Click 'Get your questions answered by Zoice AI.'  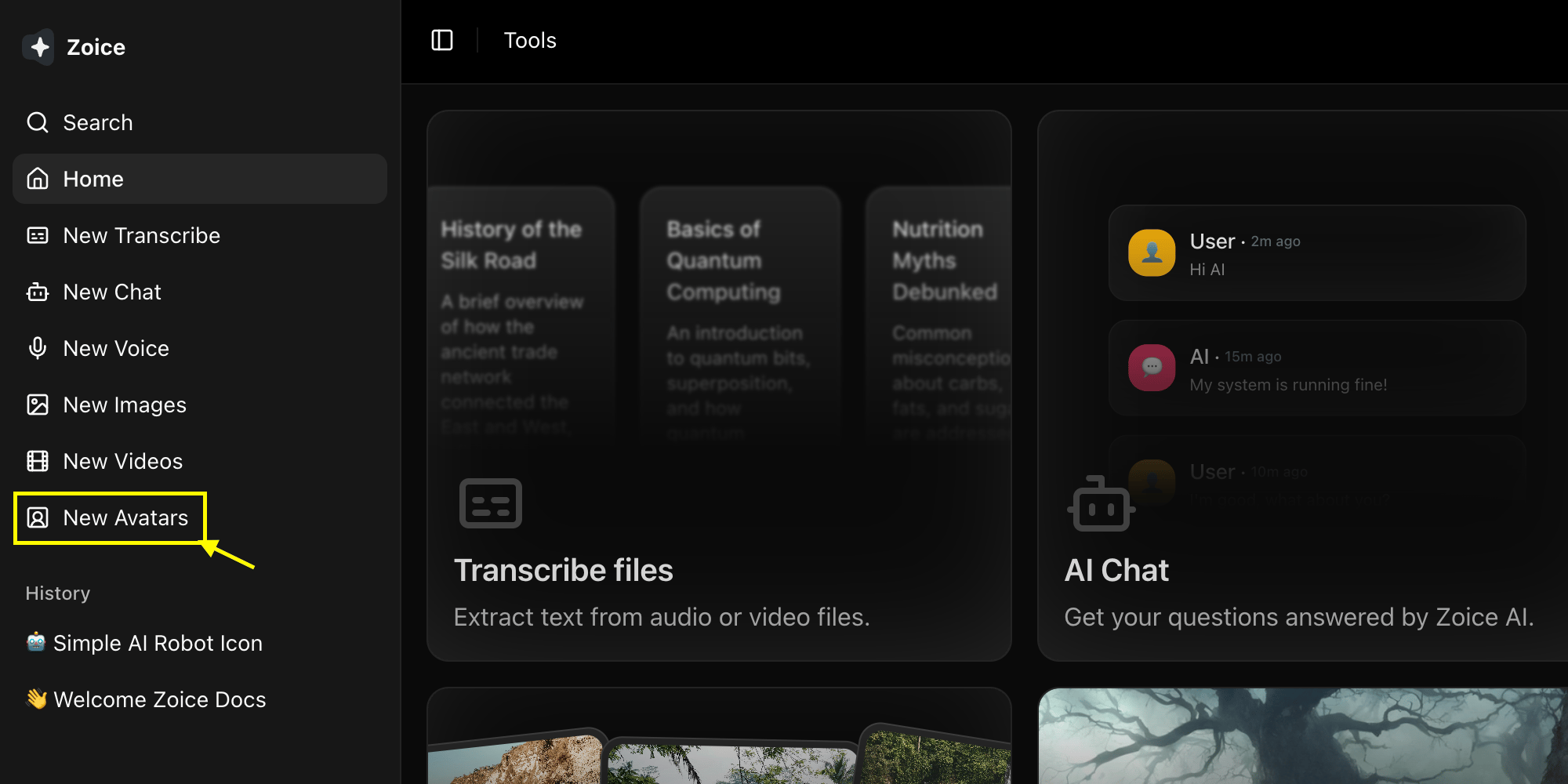pos(1298,617)
